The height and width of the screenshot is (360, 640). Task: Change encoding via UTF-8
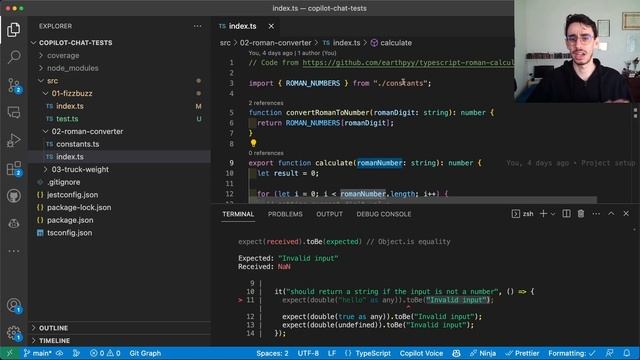[x=308, y=353]
